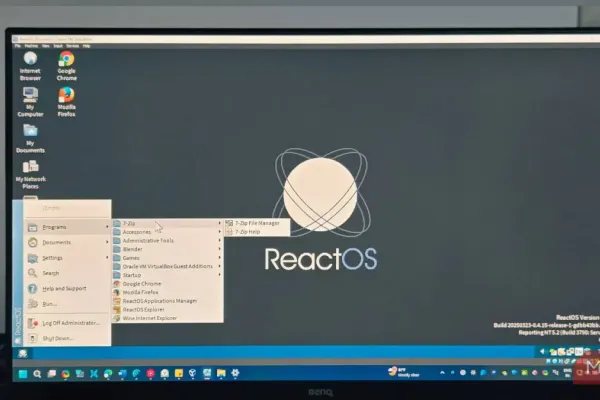Screen dimensions: 600x400
Task: Launch Google Chrome from the desktop
Action: click(67, 66)
